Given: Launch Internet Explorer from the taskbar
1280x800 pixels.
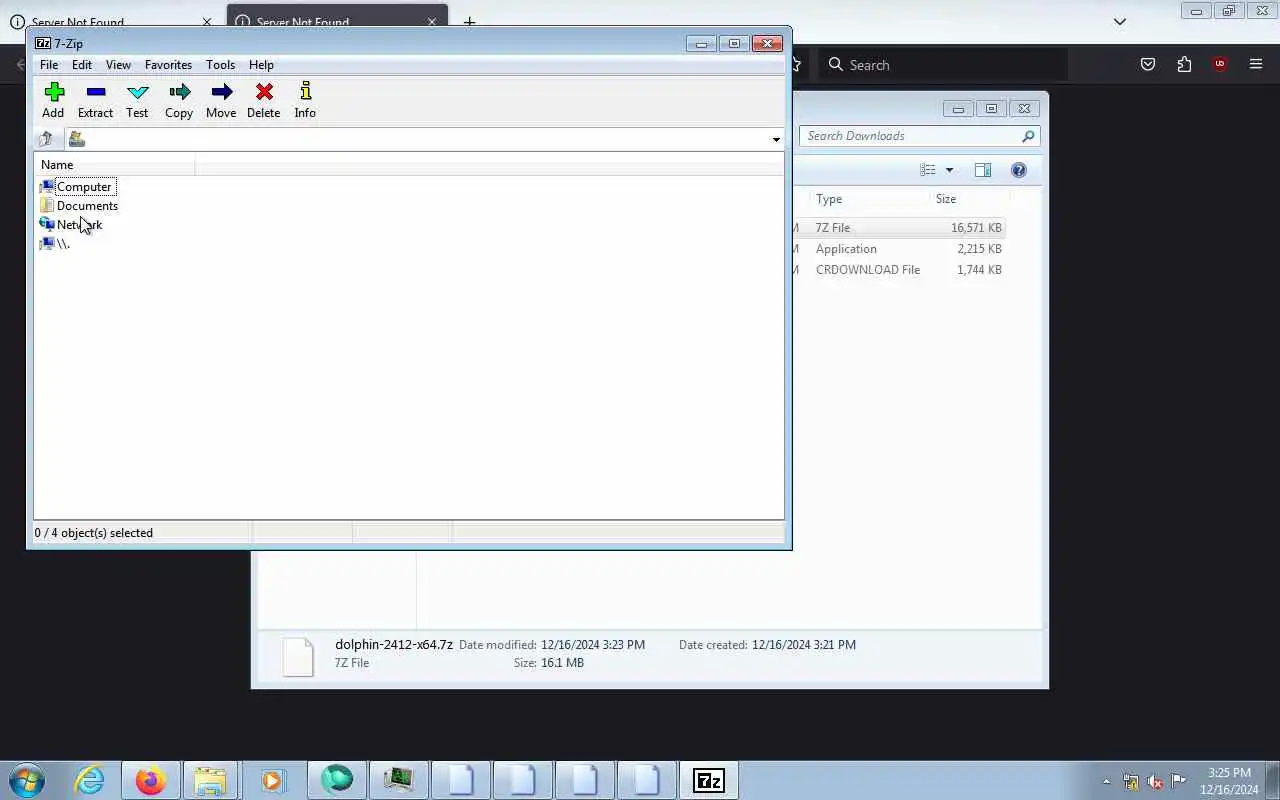Looking at the screenshot, I should [x=90, y=780].
